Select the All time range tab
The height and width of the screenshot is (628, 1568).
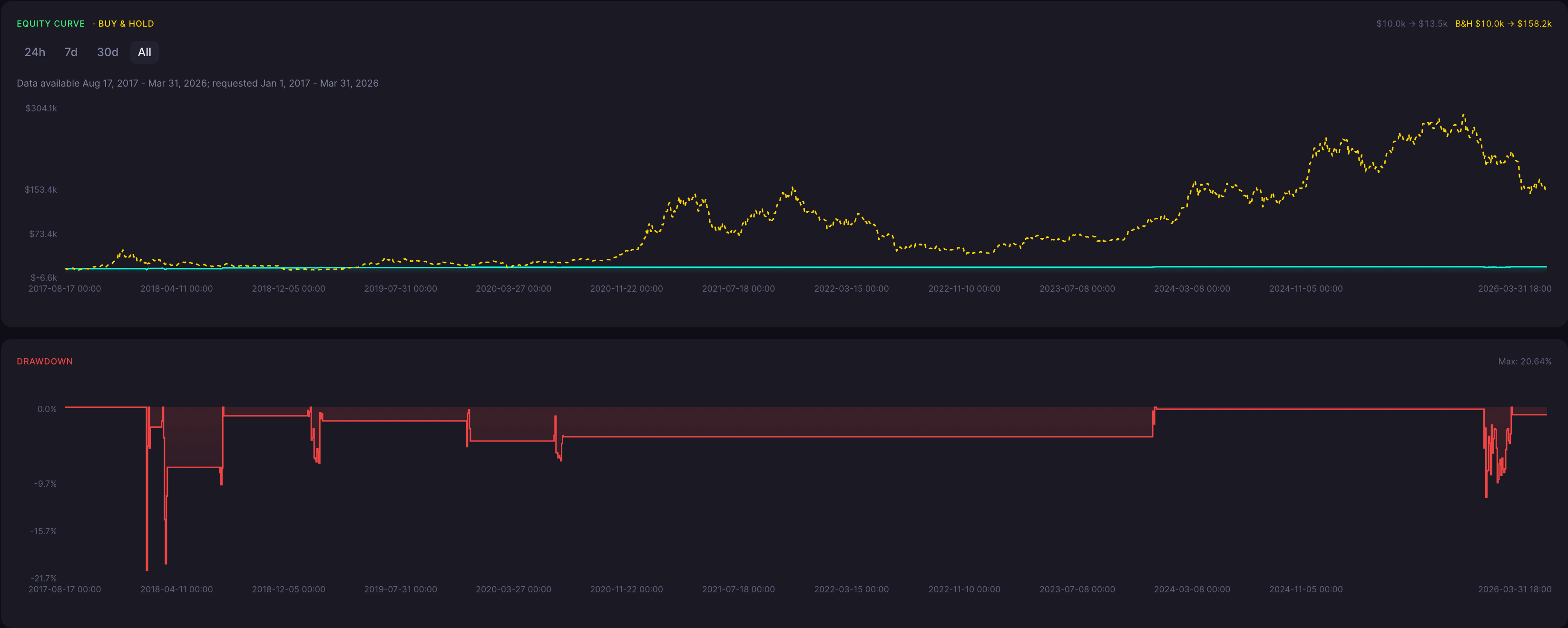click(144, 52)
